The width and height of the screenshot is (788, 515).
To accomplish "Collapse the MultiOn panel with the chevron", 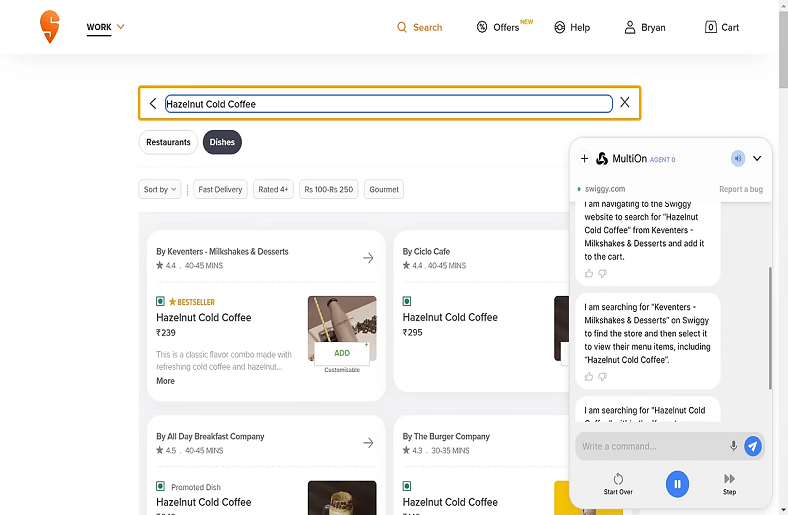I will click(757, 158).
